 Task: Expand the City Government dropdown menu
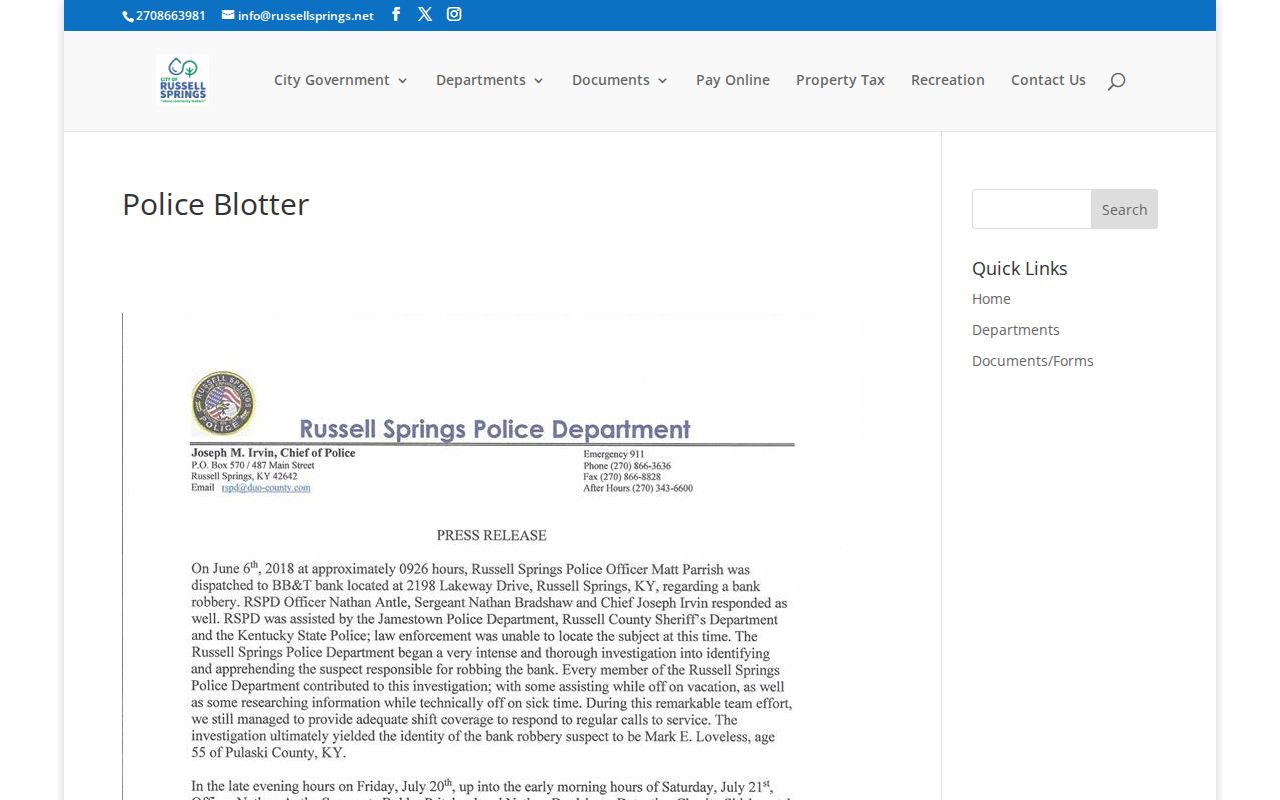pyautogui.click(x=341, y=80)
